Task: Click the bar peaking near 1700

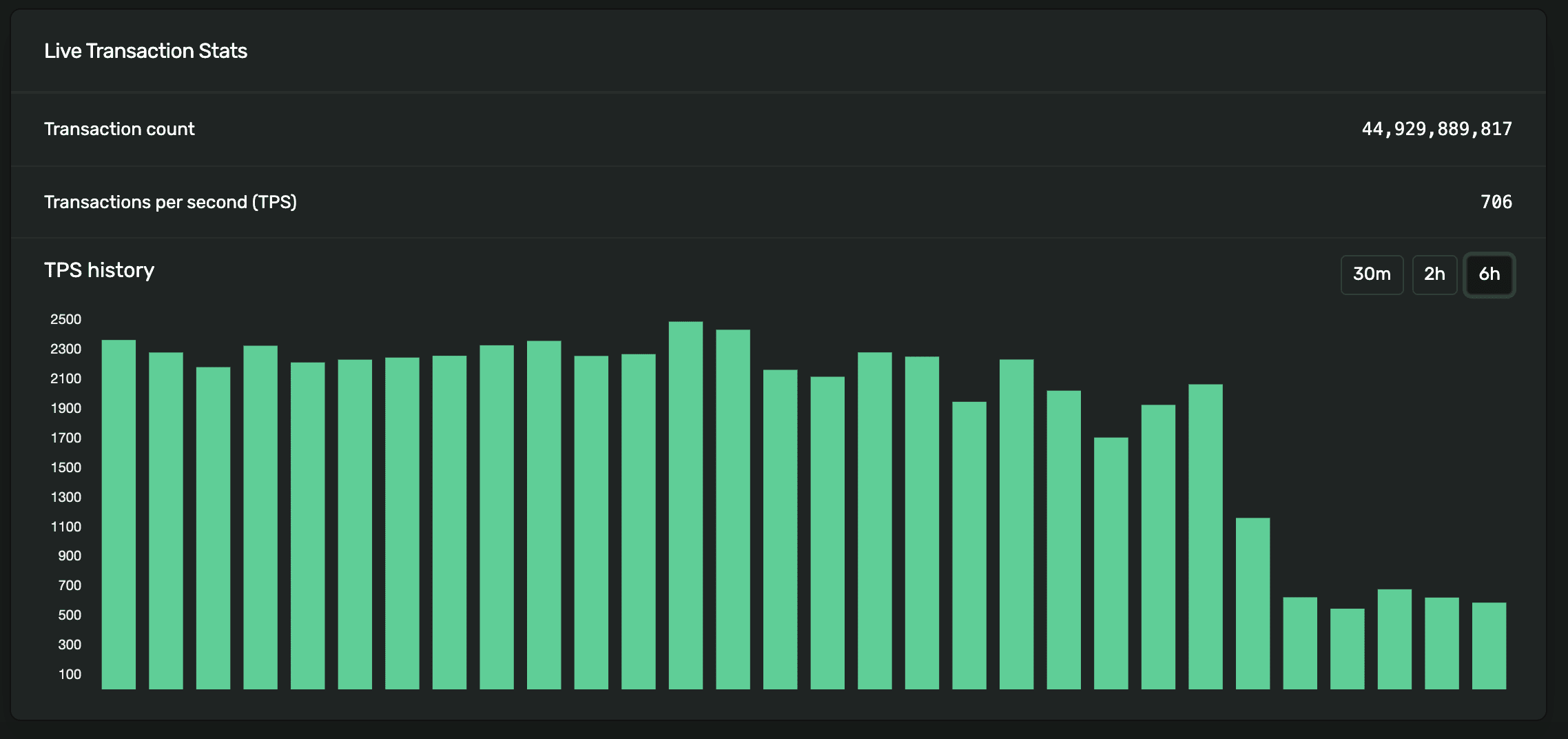Action: coord(1111,563)
